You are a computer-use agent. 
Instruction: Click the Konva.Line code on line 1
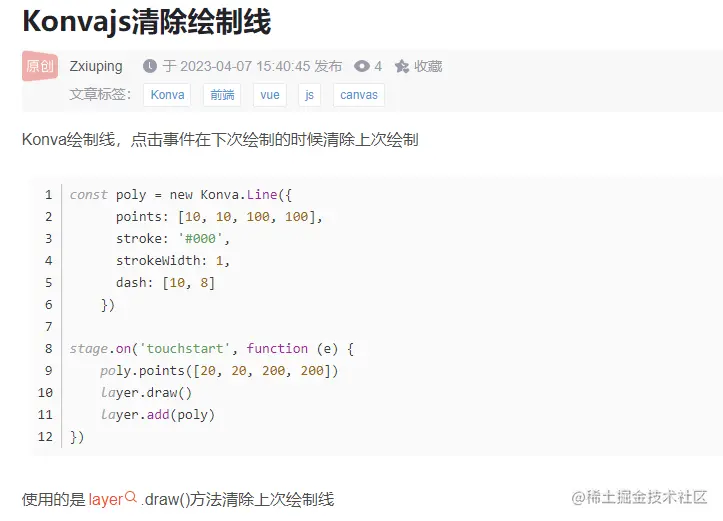[x=239, y=194]
